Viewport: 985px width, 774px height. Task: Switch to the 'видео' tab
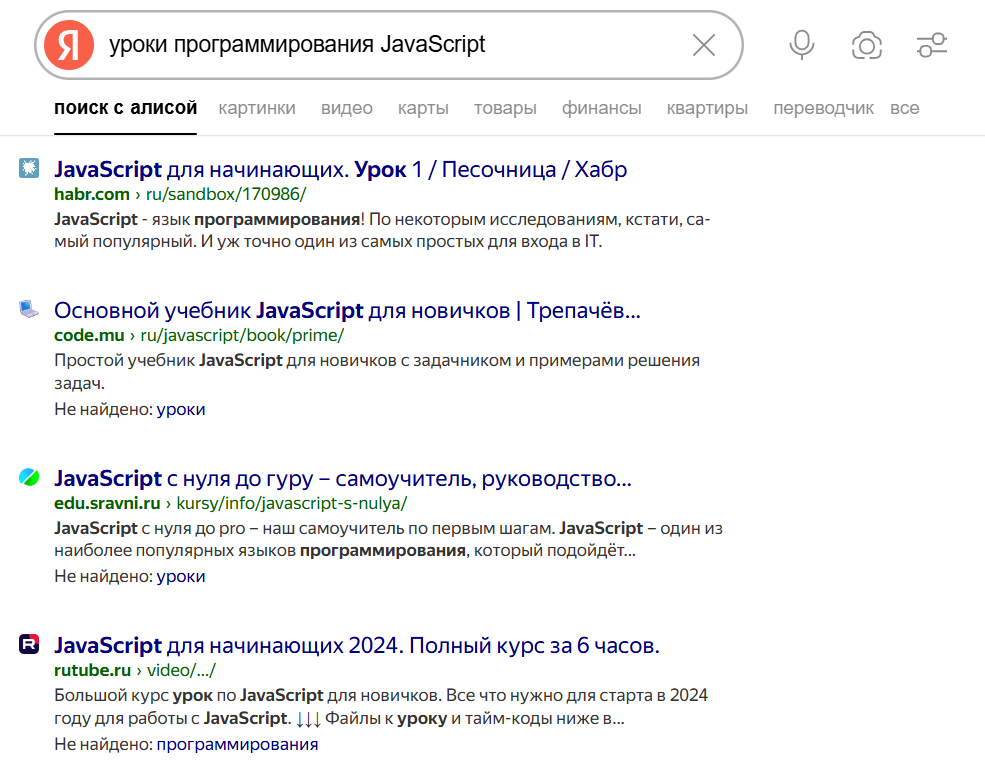tap(347, 108)
